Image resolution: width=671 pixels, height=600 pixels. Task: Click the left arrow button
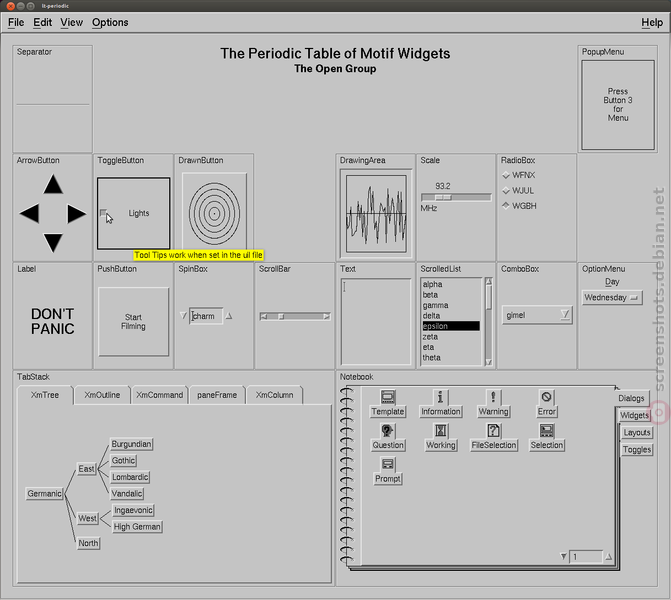(29, 213)
